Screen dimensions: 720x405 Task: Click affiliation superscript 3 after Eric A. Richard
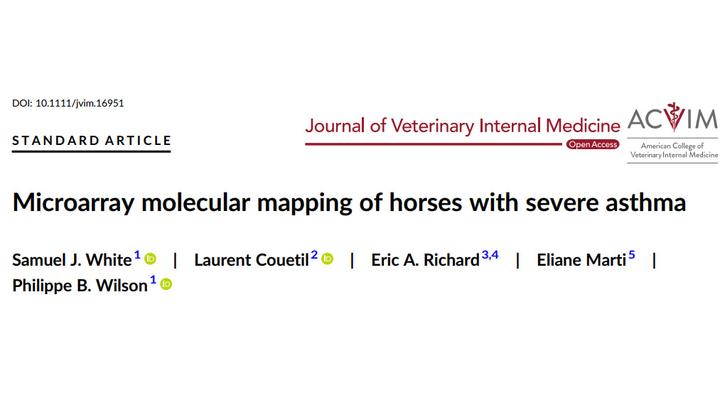pyautogui.click(x=485, y=256)
